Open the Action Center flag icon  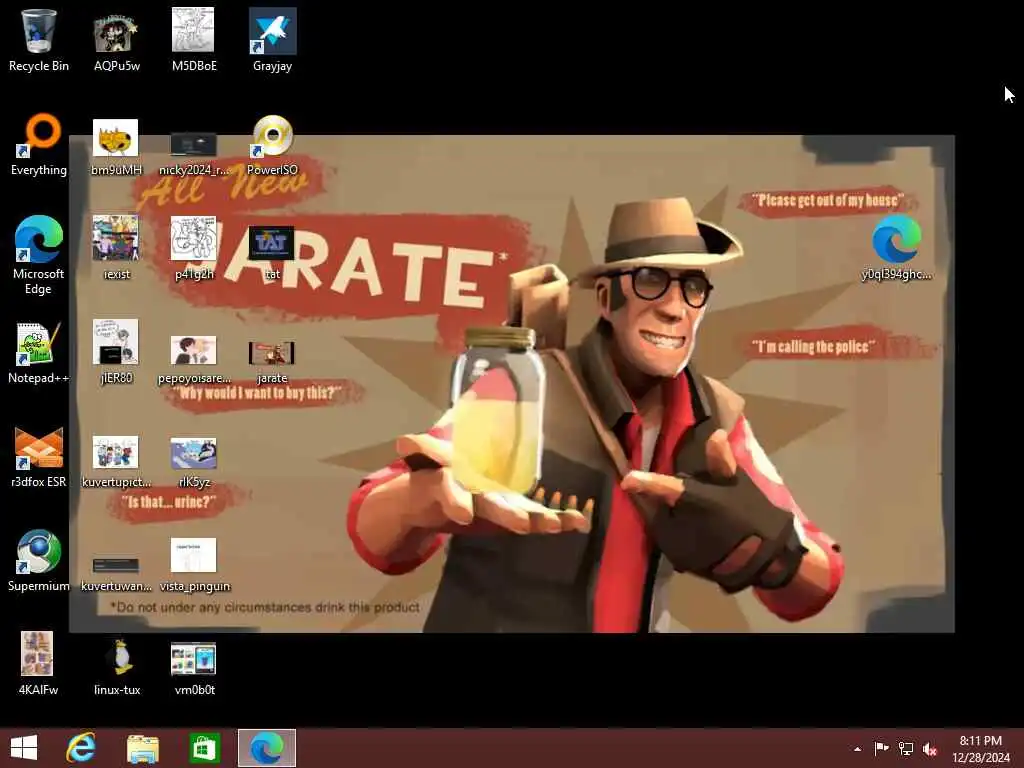tap(881, 749)
